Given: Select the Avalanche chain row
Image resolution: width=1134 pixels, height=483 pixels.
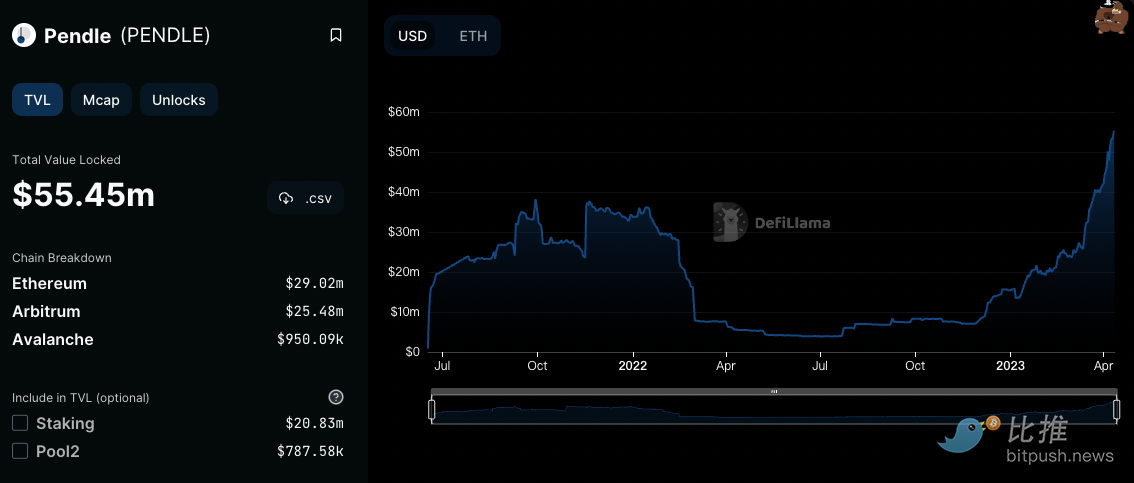Looking at the screenshot, I should (178, 340).
